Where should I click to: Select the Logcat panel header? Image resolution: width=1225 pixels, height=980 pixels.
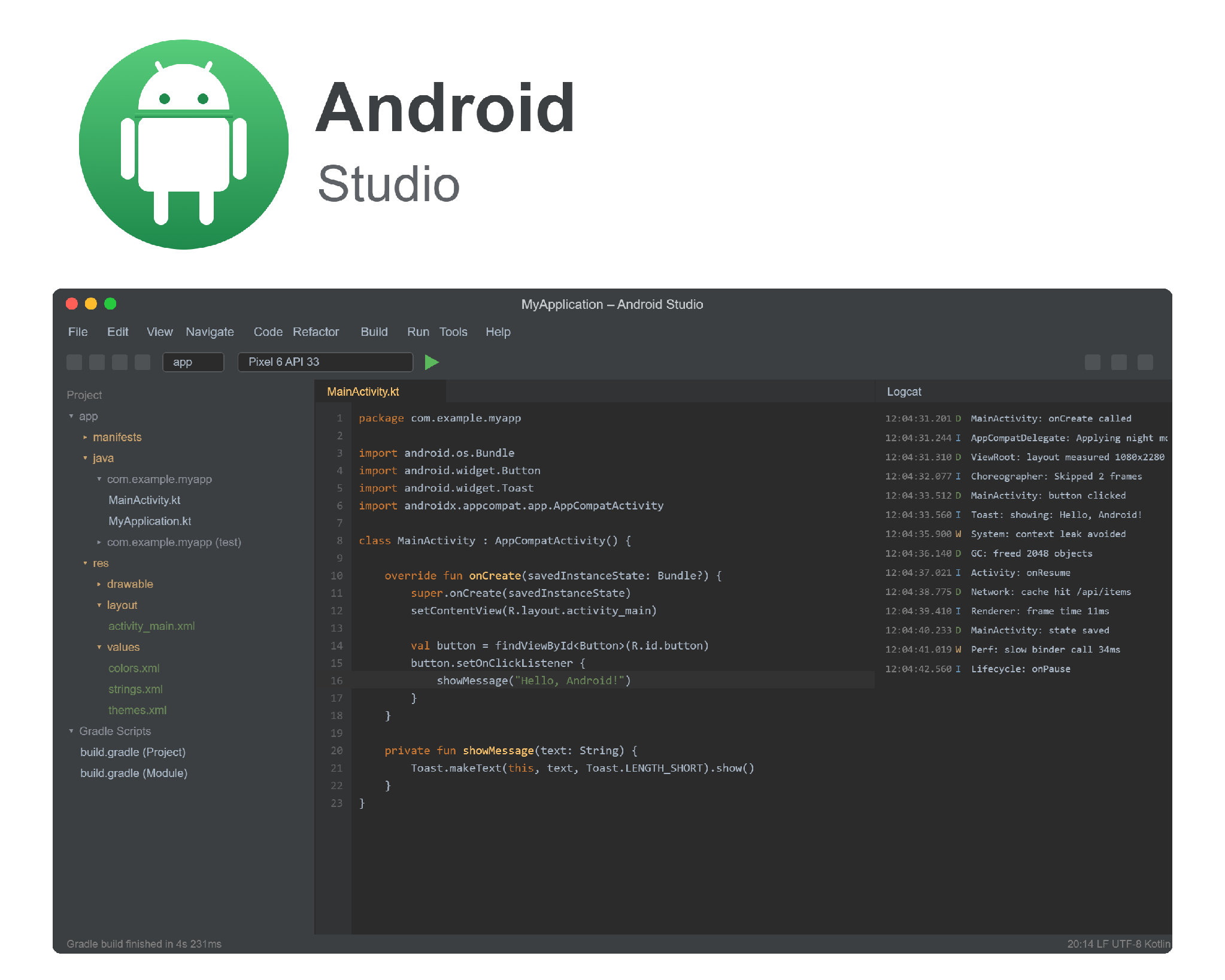[x=904, y=392]
